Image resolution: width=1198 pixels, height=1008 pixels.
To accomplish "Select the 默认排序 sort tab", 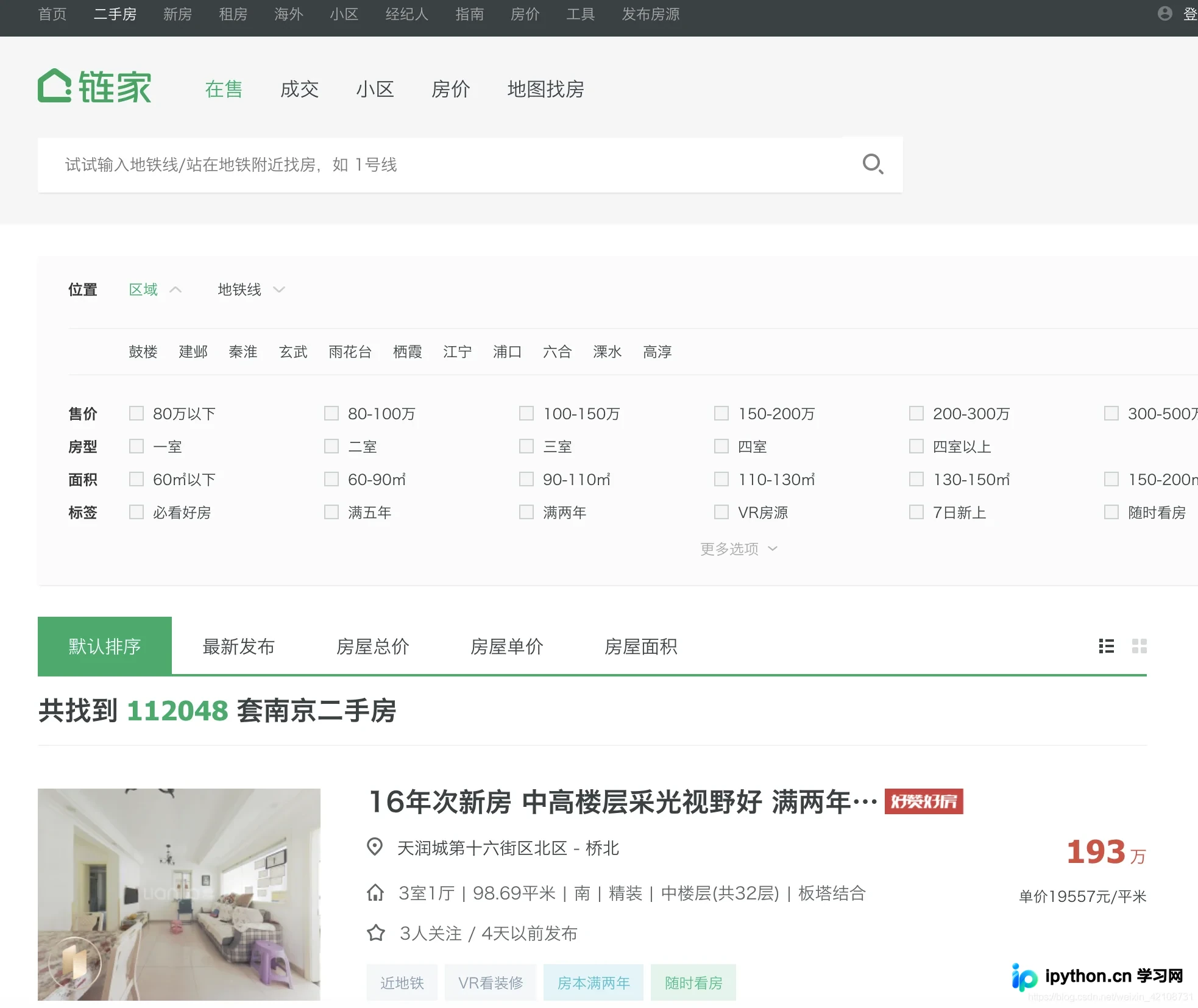I will [x=105, y=646].
